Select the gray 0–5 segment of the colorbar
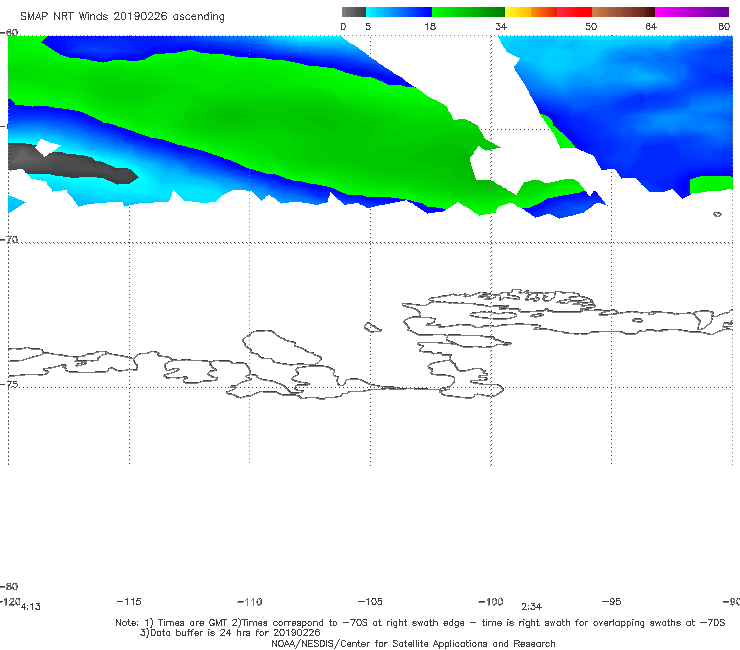The image size is (740, 650). click(x=353, y=12)
